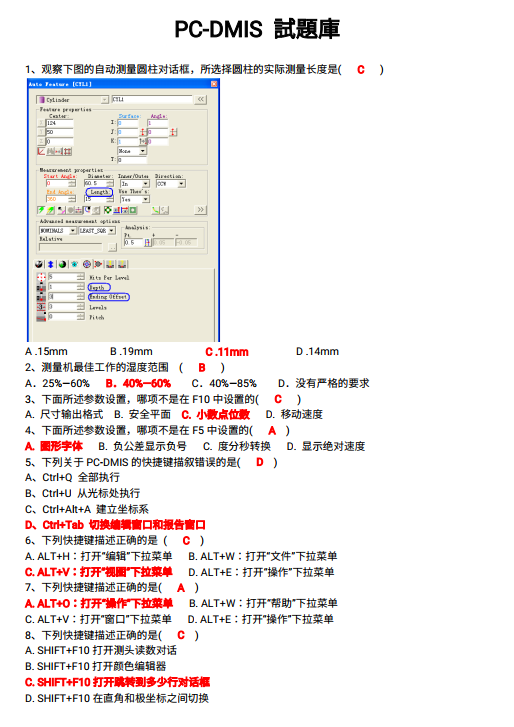Click the Relative ... browse button
Viewport: 514px width, 727px height.
point(113,247)
